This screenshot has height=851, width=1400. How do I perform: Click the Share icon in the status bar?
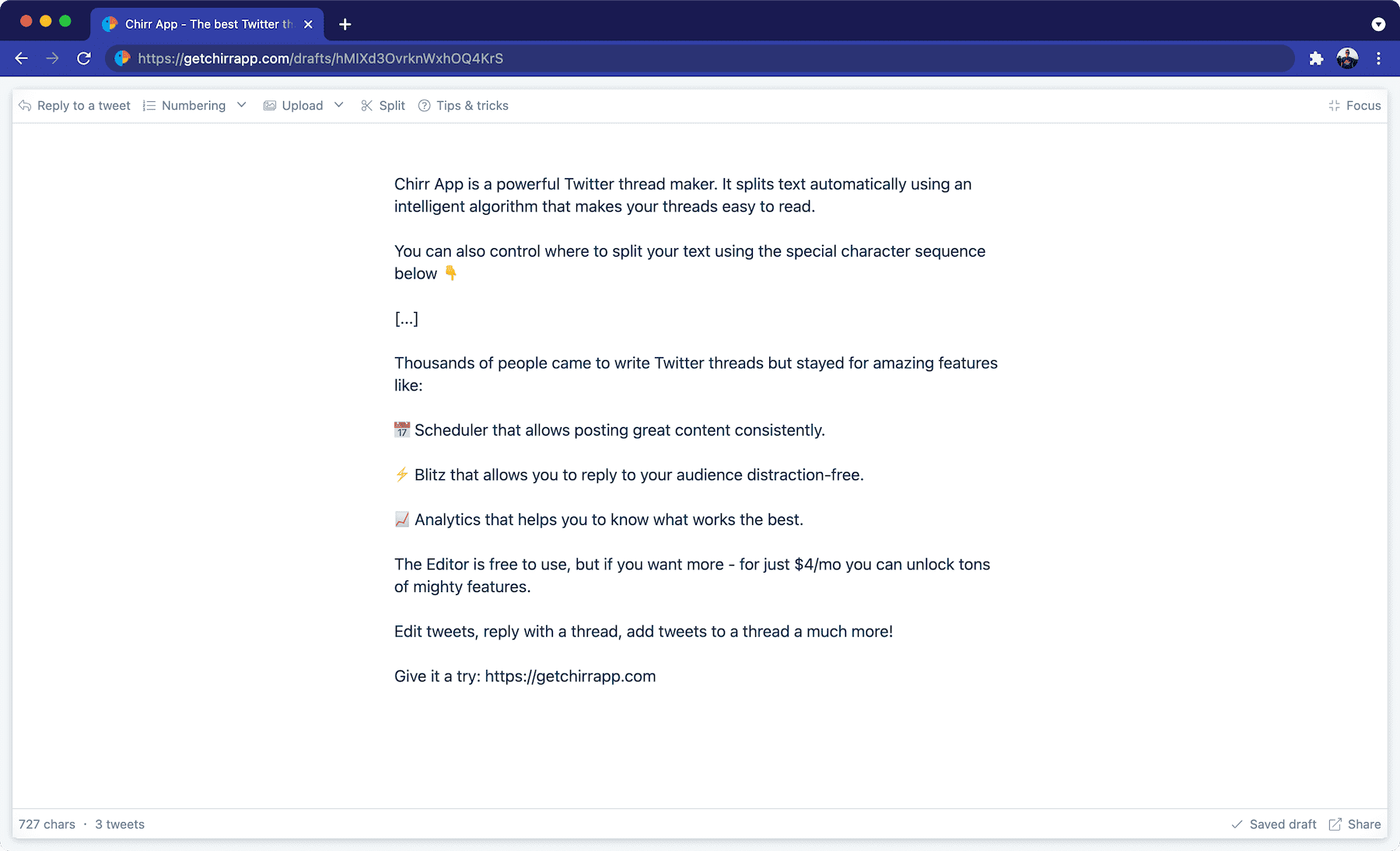tap(1335, 824)
